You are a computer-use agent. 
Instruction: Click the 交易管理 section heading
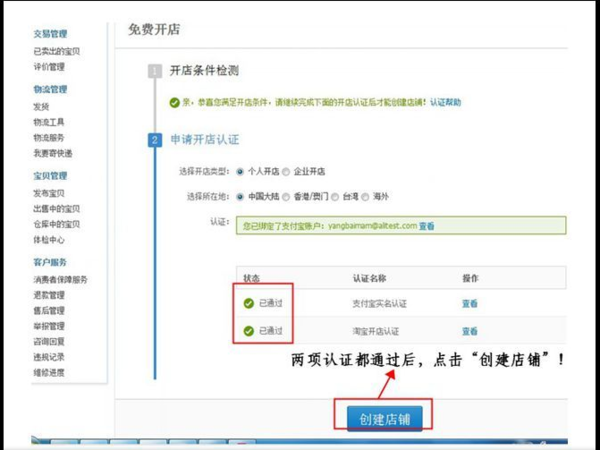[50, 34]
